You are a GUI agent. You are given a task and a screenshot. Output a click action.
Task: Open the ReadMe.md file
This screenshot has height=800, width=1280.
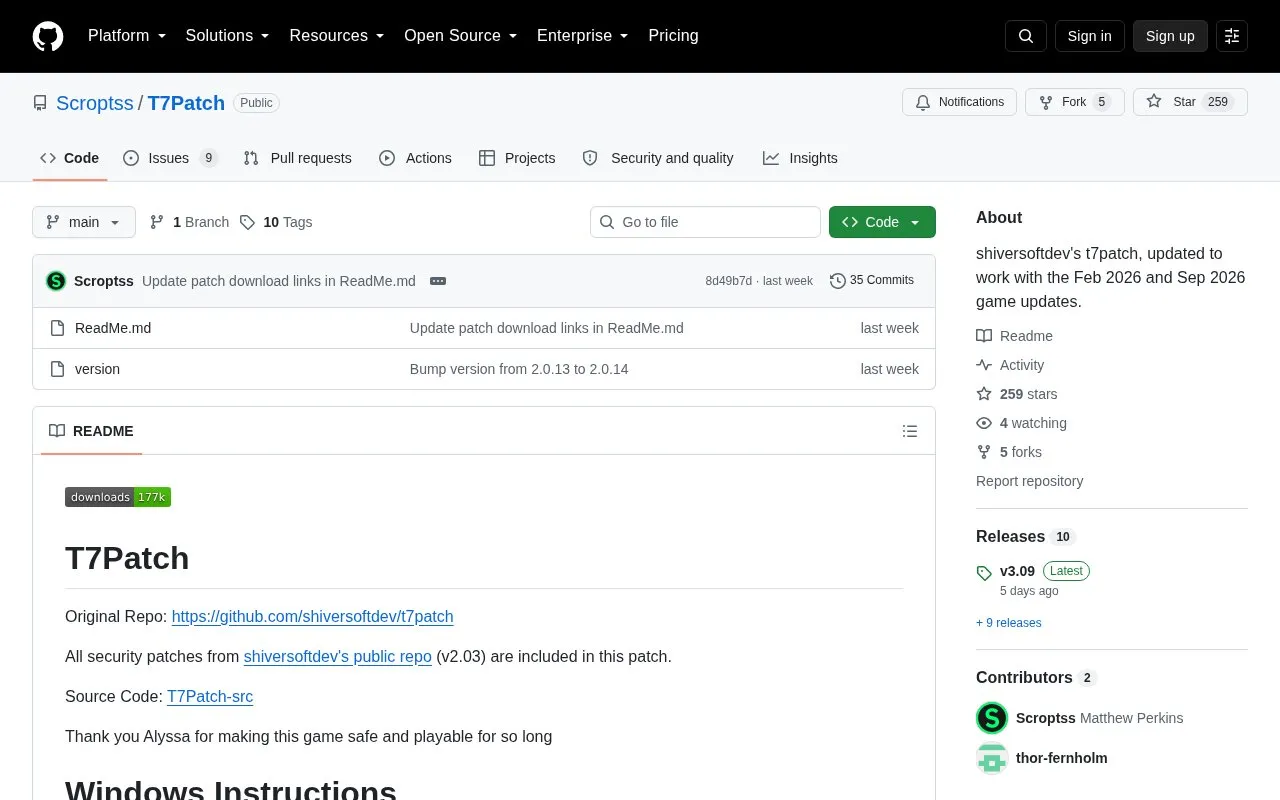point(113,328)
